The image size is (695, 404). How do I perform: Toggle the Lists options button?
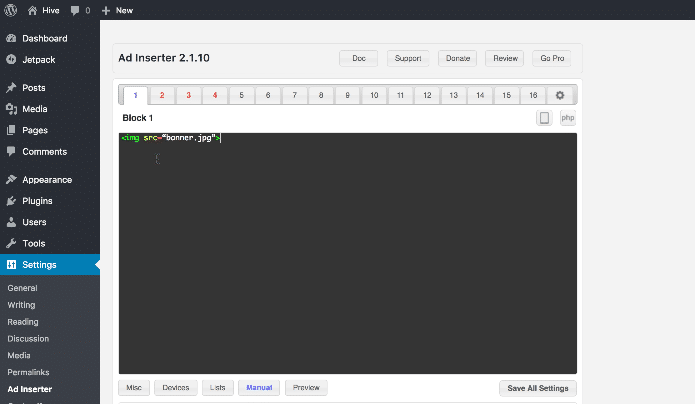click(x=218, y=388)
